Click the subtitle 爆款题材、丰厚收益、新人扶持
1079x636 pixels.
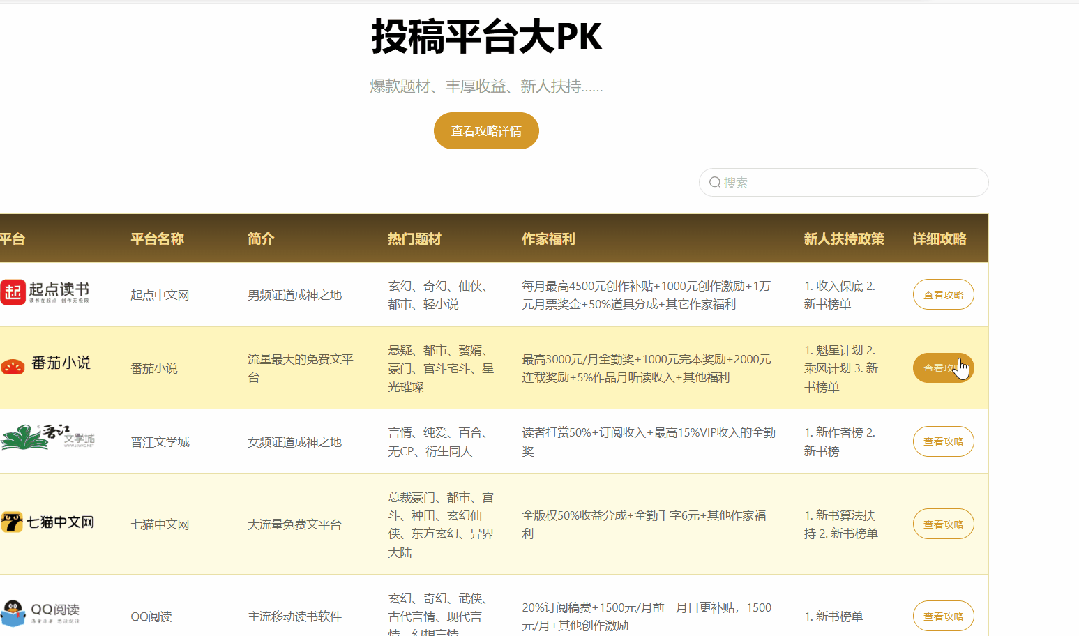(486, 86)
